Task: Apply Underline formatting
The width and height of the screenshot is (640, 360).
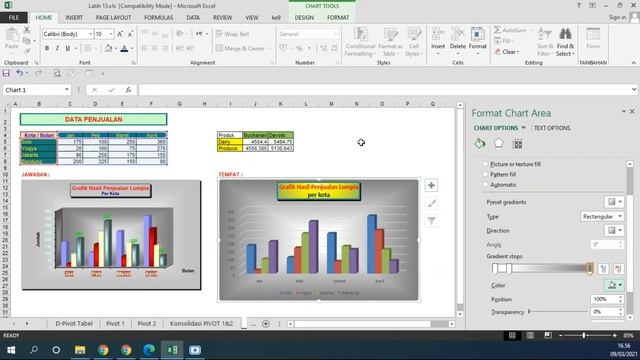Action: pos(68,48)
